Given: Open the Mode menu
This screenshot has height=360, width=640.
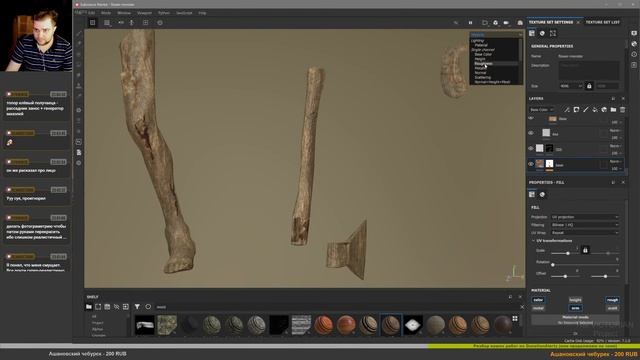Looking at the screenshot, I should pyautogui.click(x=106, y=13).
